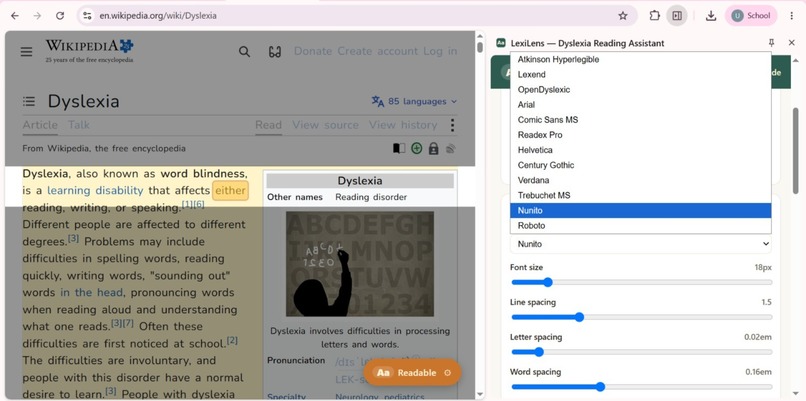Go back to the previous browser page
806x401 pixels.
[15, 15]
